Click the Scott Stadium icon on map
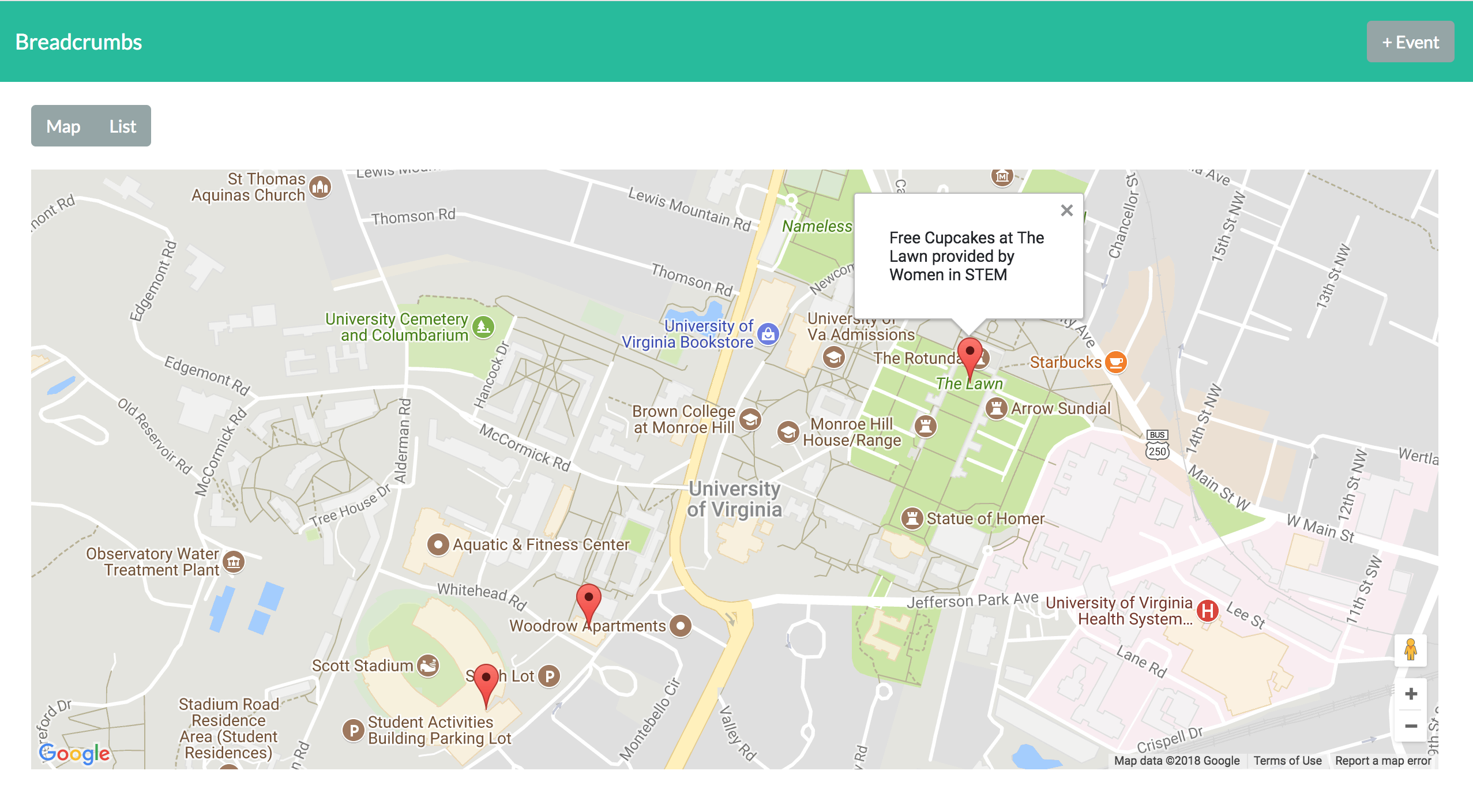 point(428,666)
